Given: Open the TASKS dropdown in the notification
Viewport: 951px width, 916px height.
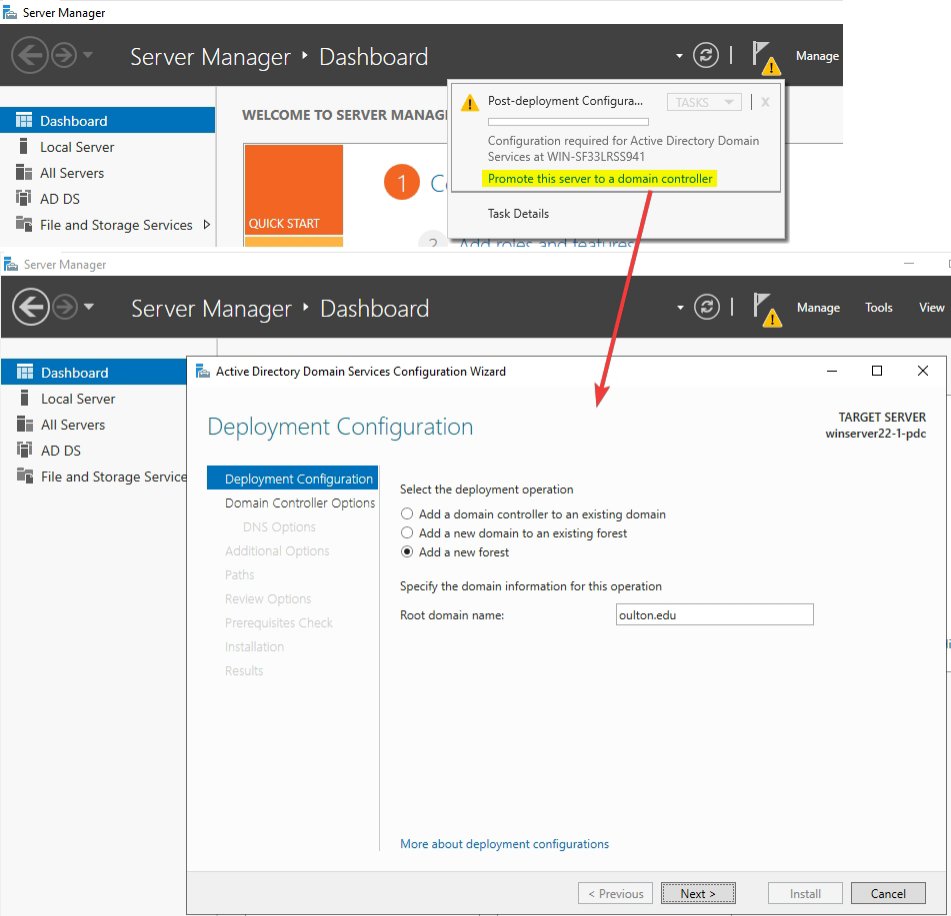Looking at the screenshot, I should [704, 102].
